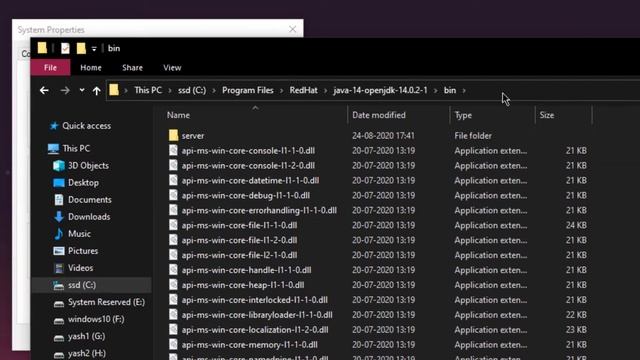Select api-ms-win-core-errorhandling-l1-1-0.dll file
The width and height of the screenshot is (640, 360).
click(x=259, y=210)
